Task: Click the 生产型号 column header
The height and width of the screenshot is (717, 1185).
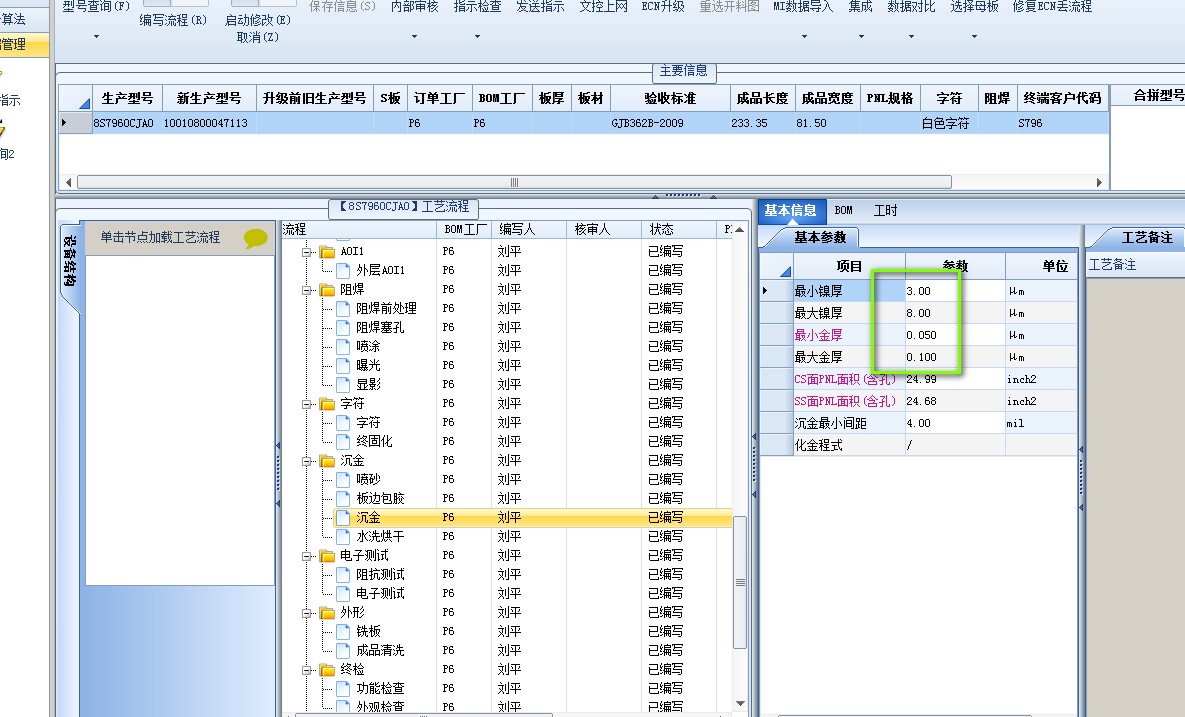Action: [127, 98]
